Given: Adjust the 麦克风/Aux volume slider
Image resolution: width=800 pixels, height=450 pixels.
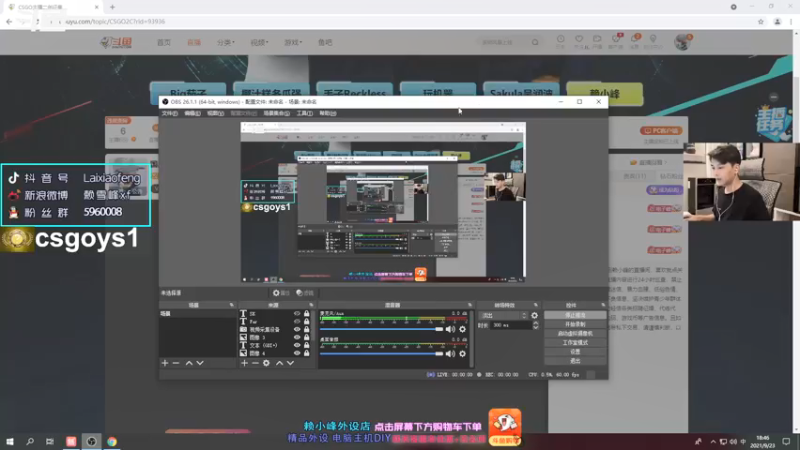Looking at the screenshot, I should pyautogui.click(x=382, y=329).
